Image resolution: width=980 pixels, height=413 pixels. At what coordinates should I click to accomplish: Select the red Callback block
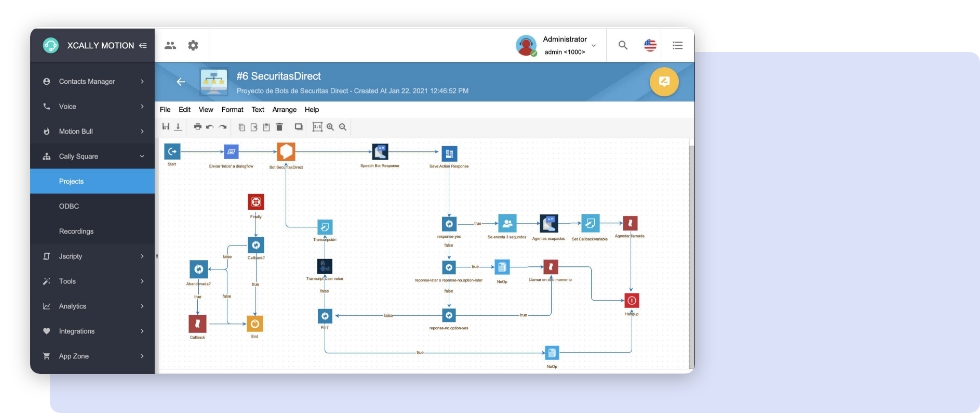point(198,324)
